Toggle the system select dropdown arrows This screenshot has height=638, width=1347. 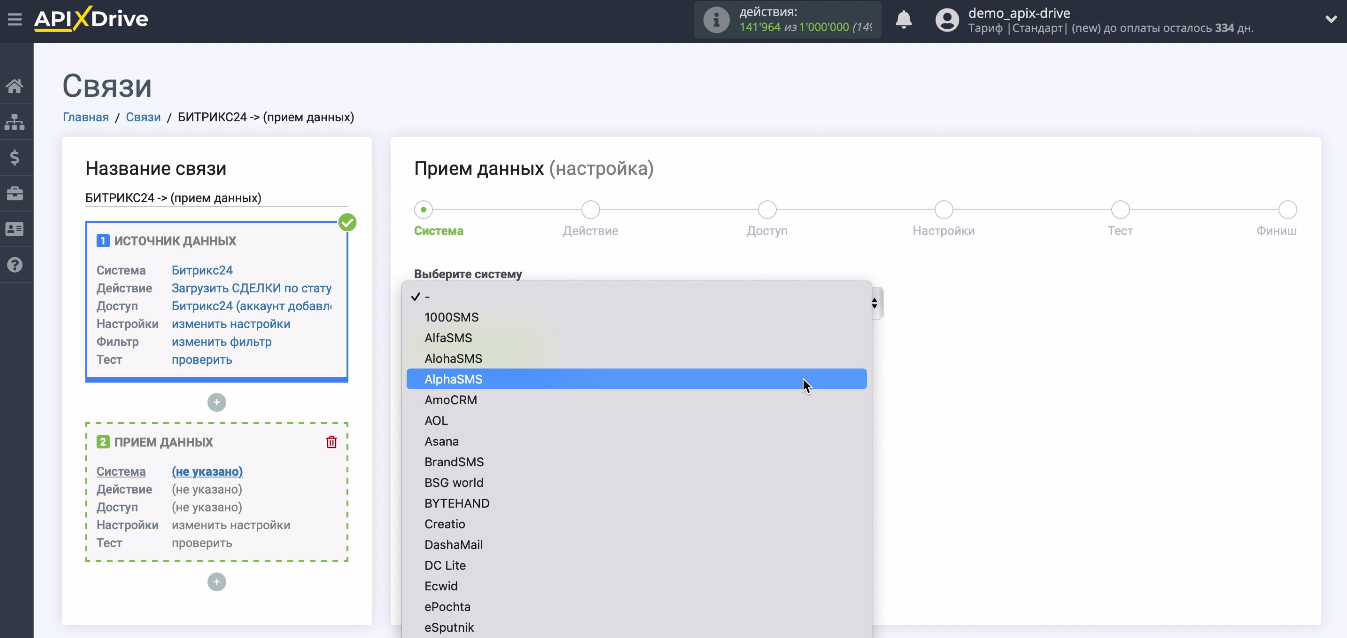pyautogui.click(x=876, y=302)
